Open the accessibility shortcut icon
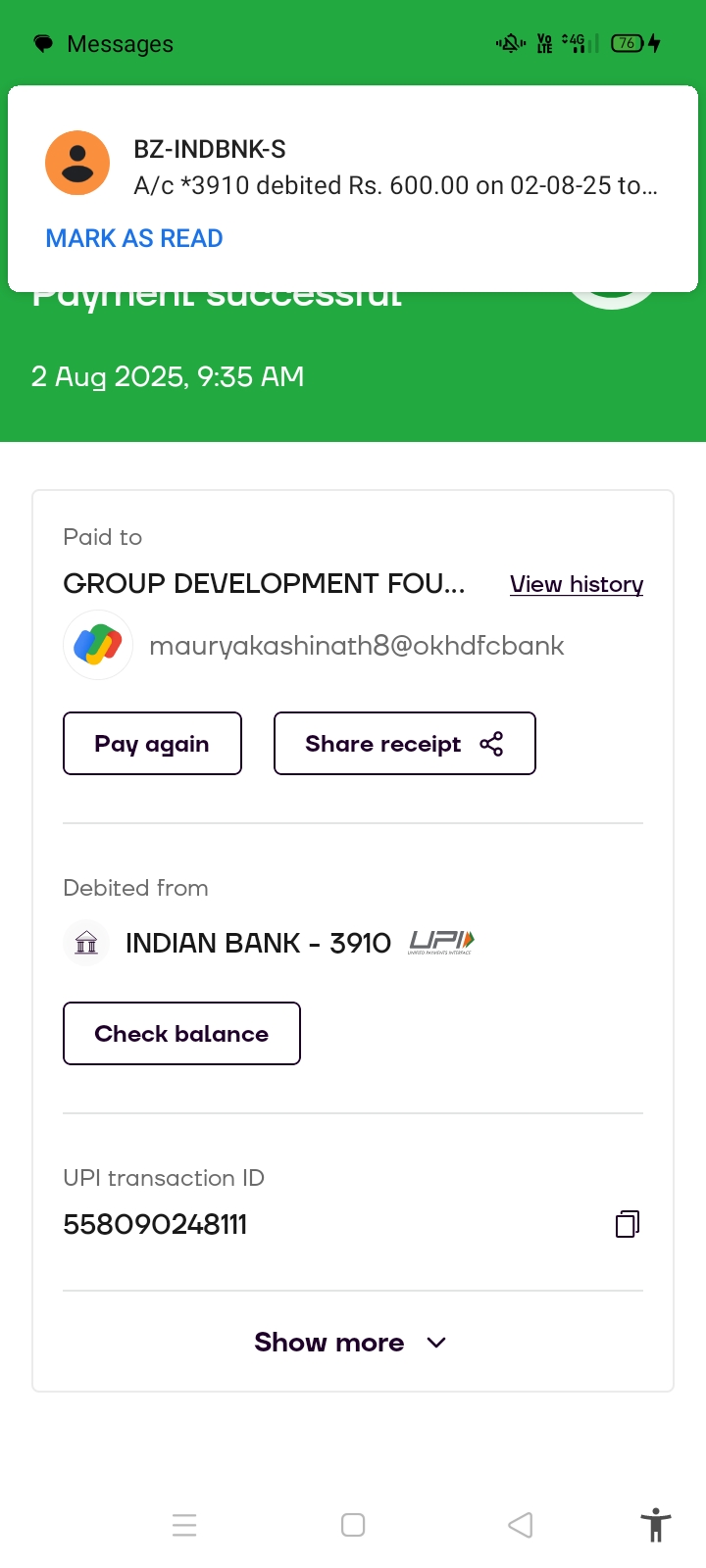706x1568 pixels. (655, 1525)
